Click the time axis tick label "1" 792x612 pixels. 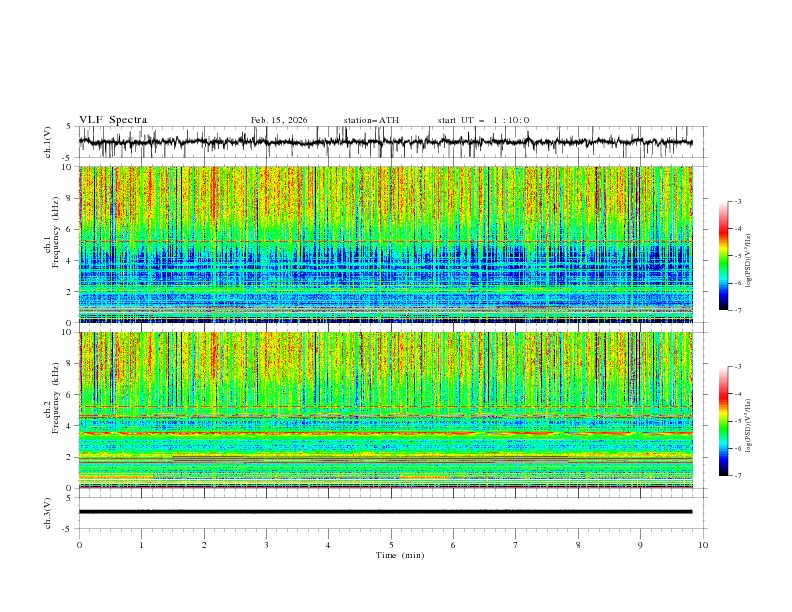(x=141, y=545)
